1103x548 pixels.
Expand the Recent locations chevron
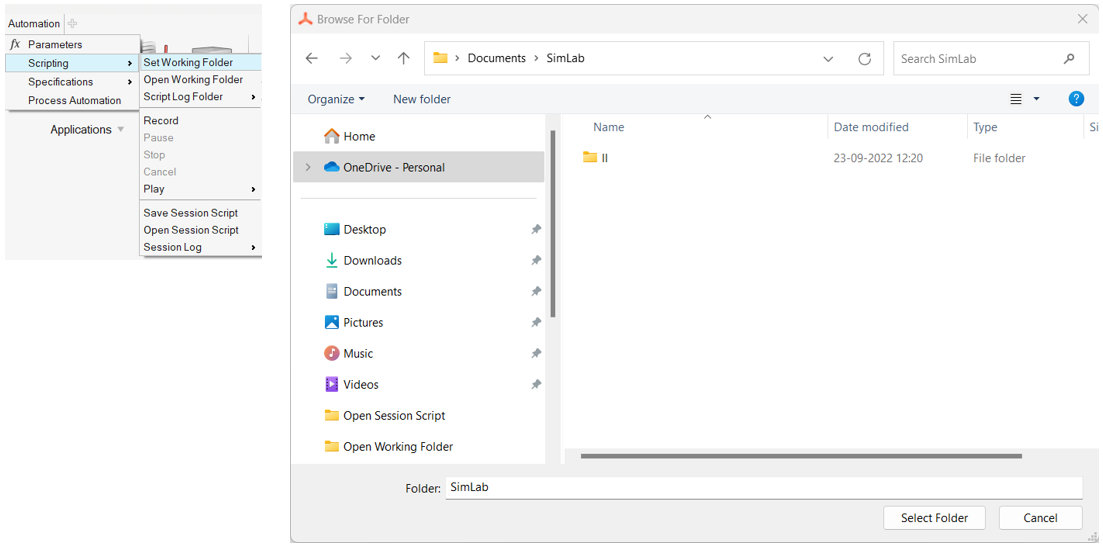[376, 59]
